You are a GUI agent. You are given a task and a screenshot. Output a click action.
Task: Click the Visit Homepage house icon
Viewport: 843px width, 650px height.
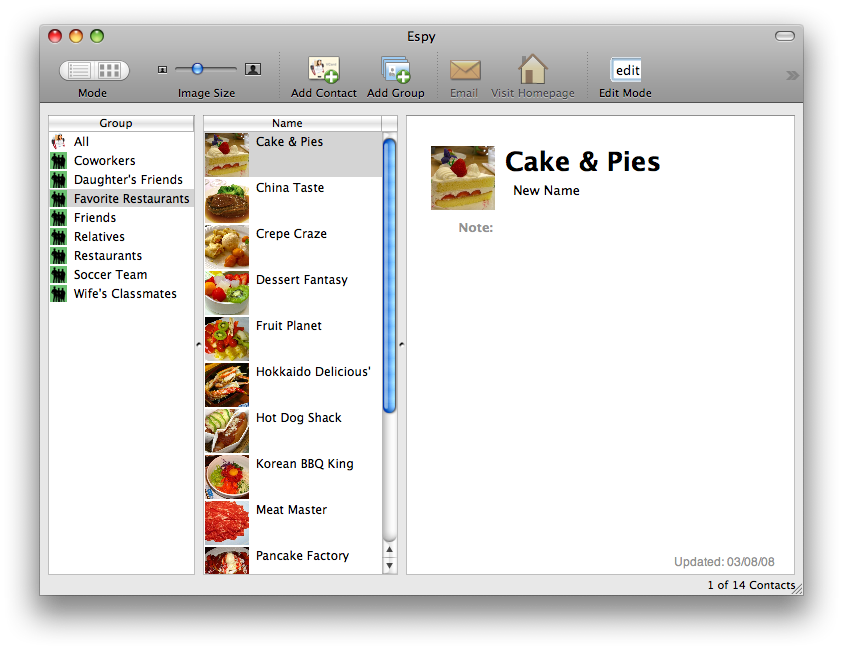point(532,69)
